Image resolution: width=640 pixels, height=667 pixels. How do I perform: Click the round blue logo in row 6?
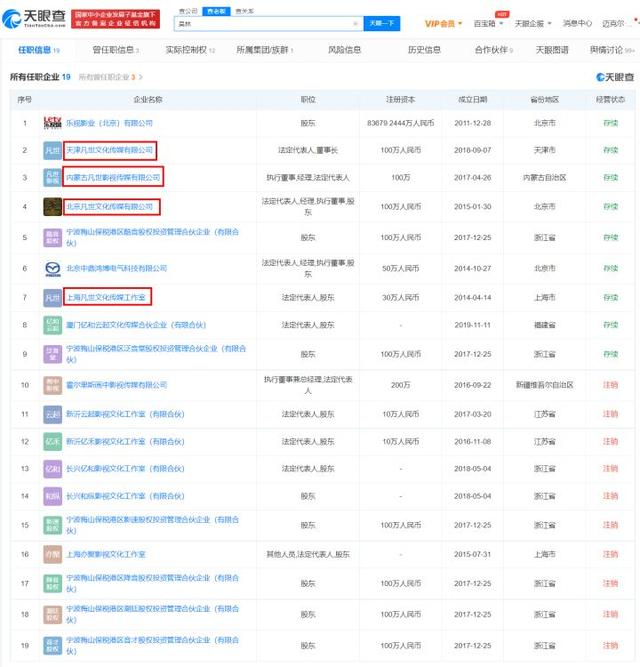click(x=52, y=268)
